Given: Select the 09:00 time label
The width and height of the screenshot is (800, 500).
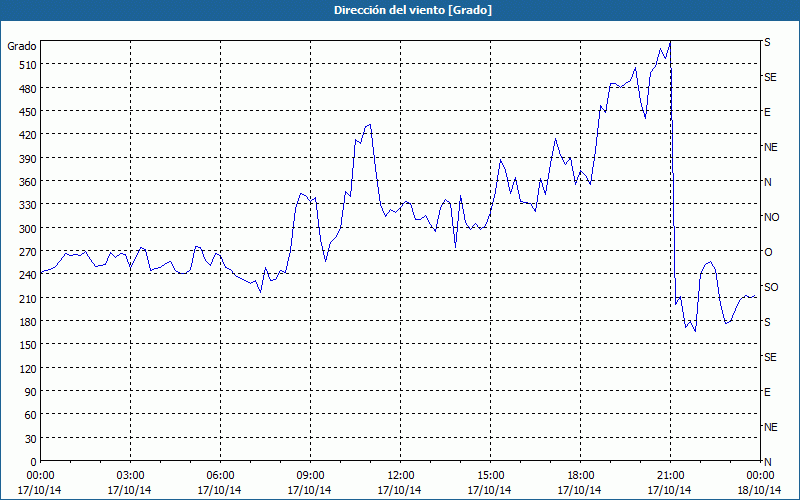Looking at the screenshot, I should (x=310, y=476).
